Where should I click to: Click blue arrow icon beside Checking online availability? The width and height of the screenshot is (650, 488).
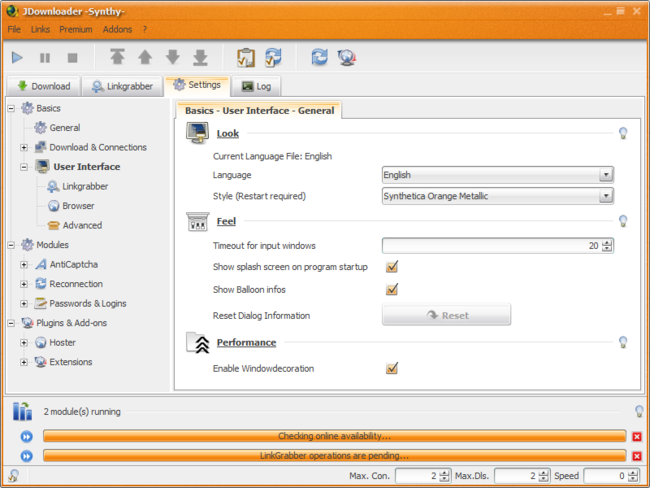[27, 437]
